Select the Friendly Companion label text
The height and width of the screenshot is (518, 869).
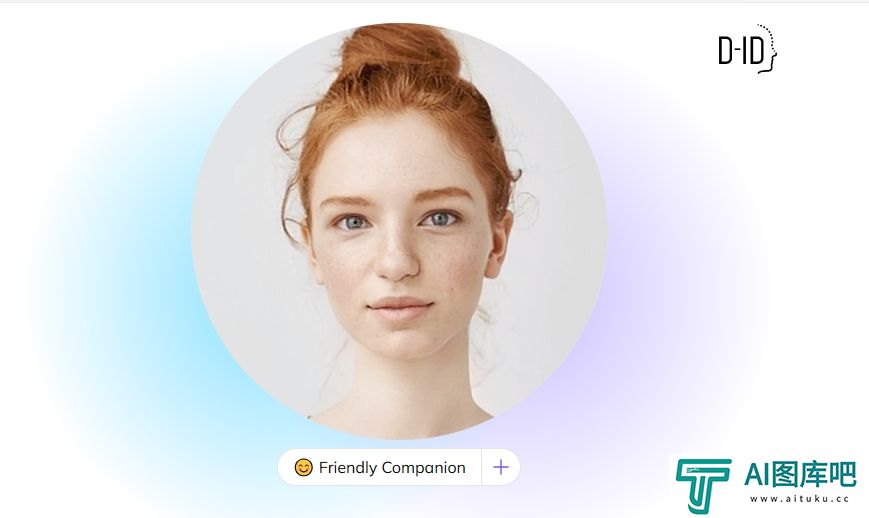point(392,468)
